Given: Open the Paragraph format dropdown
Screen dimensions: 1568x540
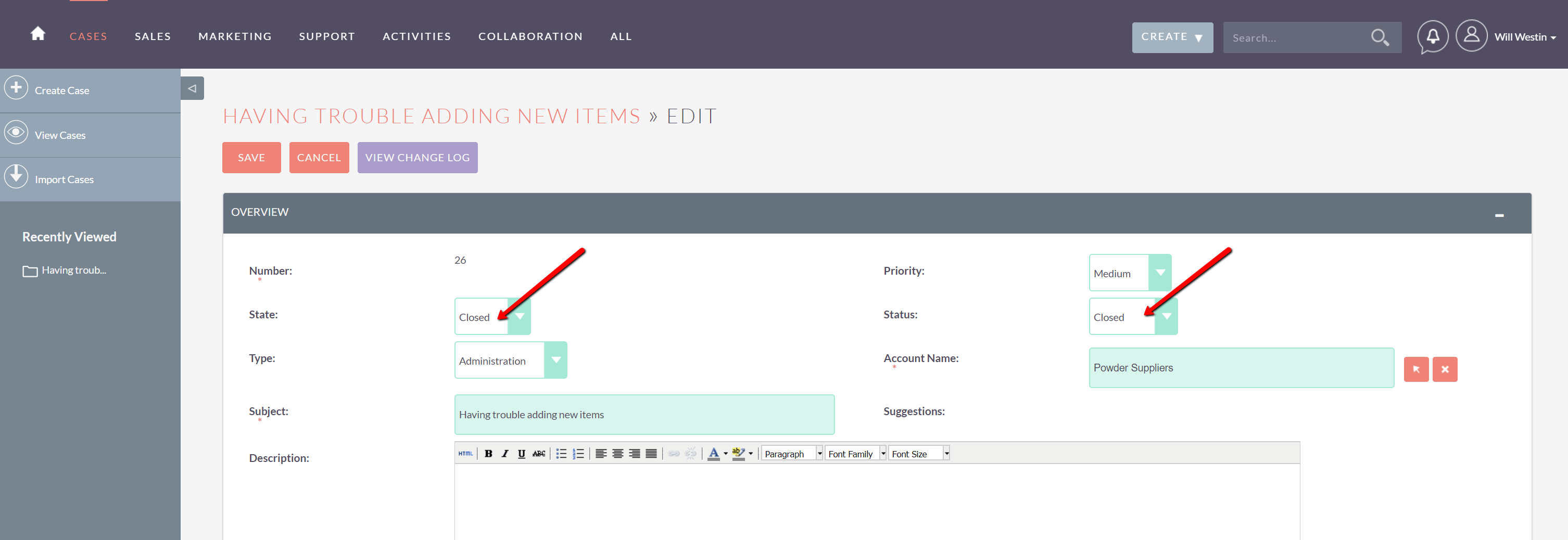Looking at the screenshot, I should [792, 454].
